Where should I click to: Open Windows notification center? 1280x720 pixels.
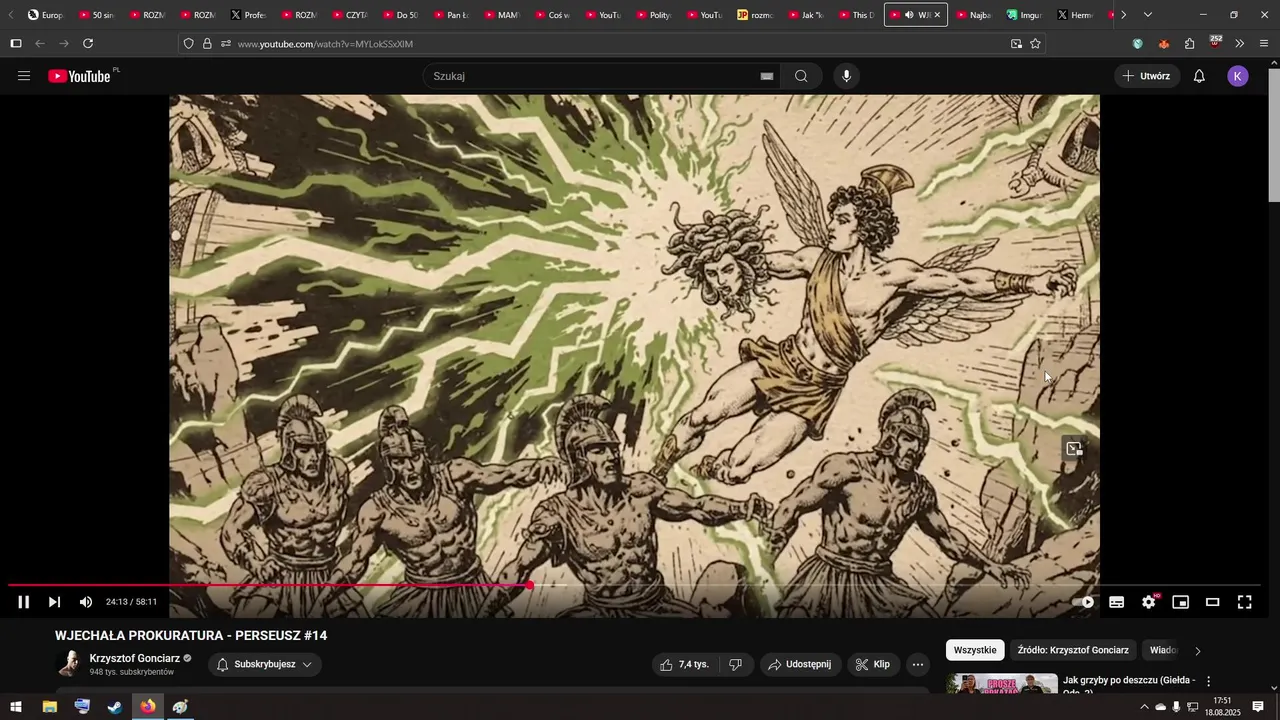(x=1258, y=707)
